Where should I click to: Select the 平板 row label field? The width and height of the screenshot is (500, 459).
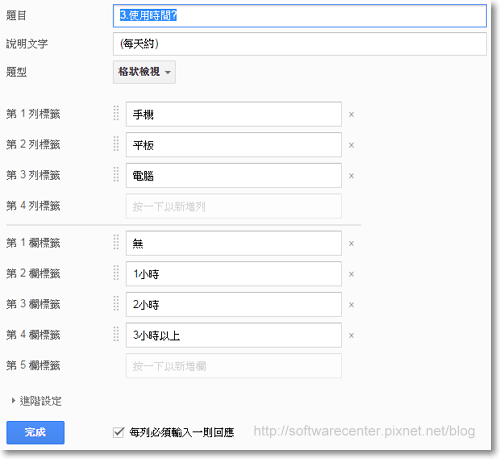coord(234,145)
